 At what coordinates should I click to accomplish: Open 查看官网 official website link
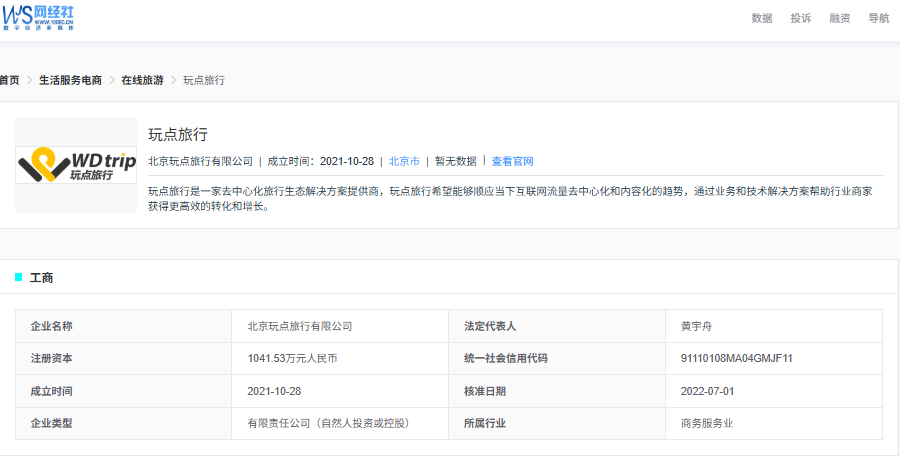(513, 161)
